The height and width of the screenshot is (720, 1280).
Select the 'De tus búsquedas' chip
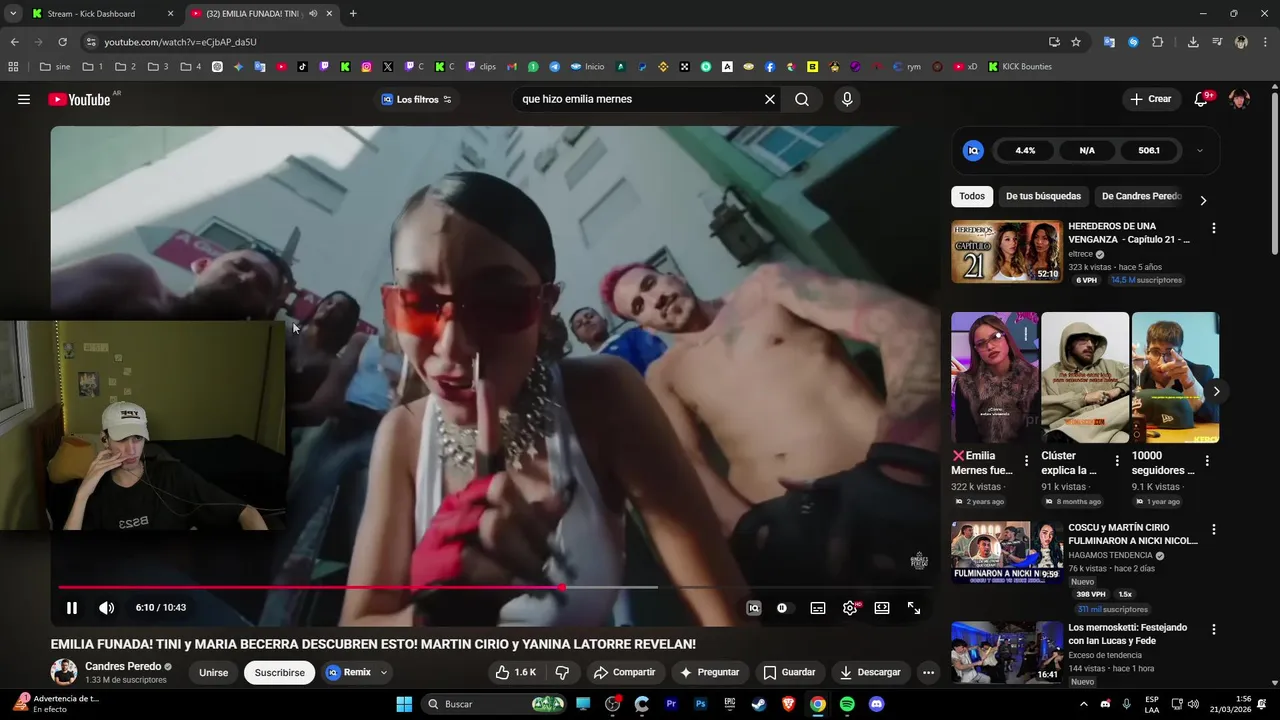1043,196
